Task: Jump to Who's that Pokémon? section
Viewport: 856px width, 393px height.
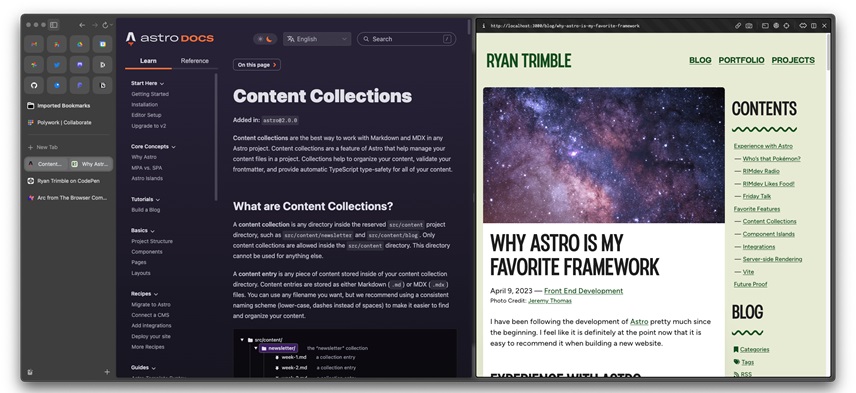Action: coord(771,158)
